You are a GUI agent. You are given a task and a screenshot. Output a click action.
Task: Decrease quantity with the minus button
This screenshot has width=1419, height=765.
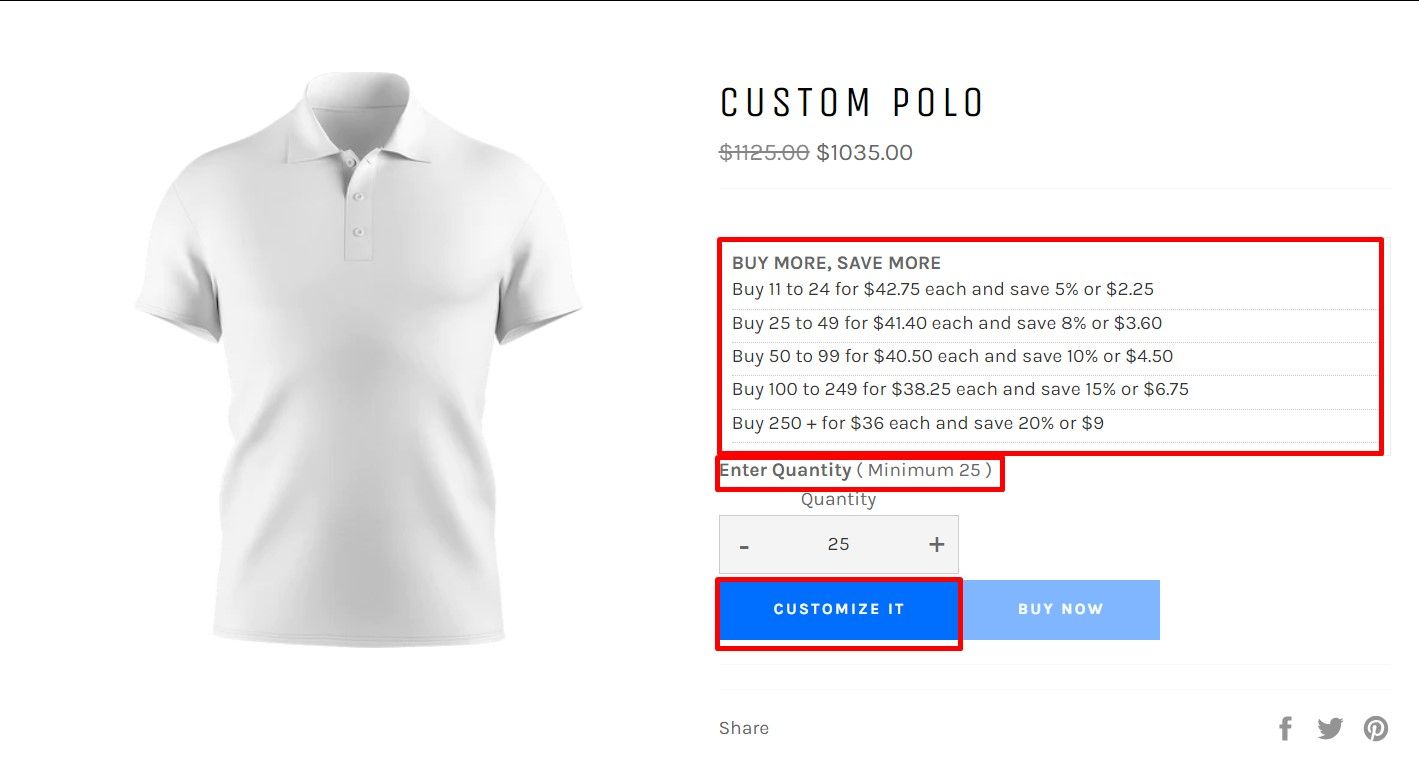click(x=744, y=545)
